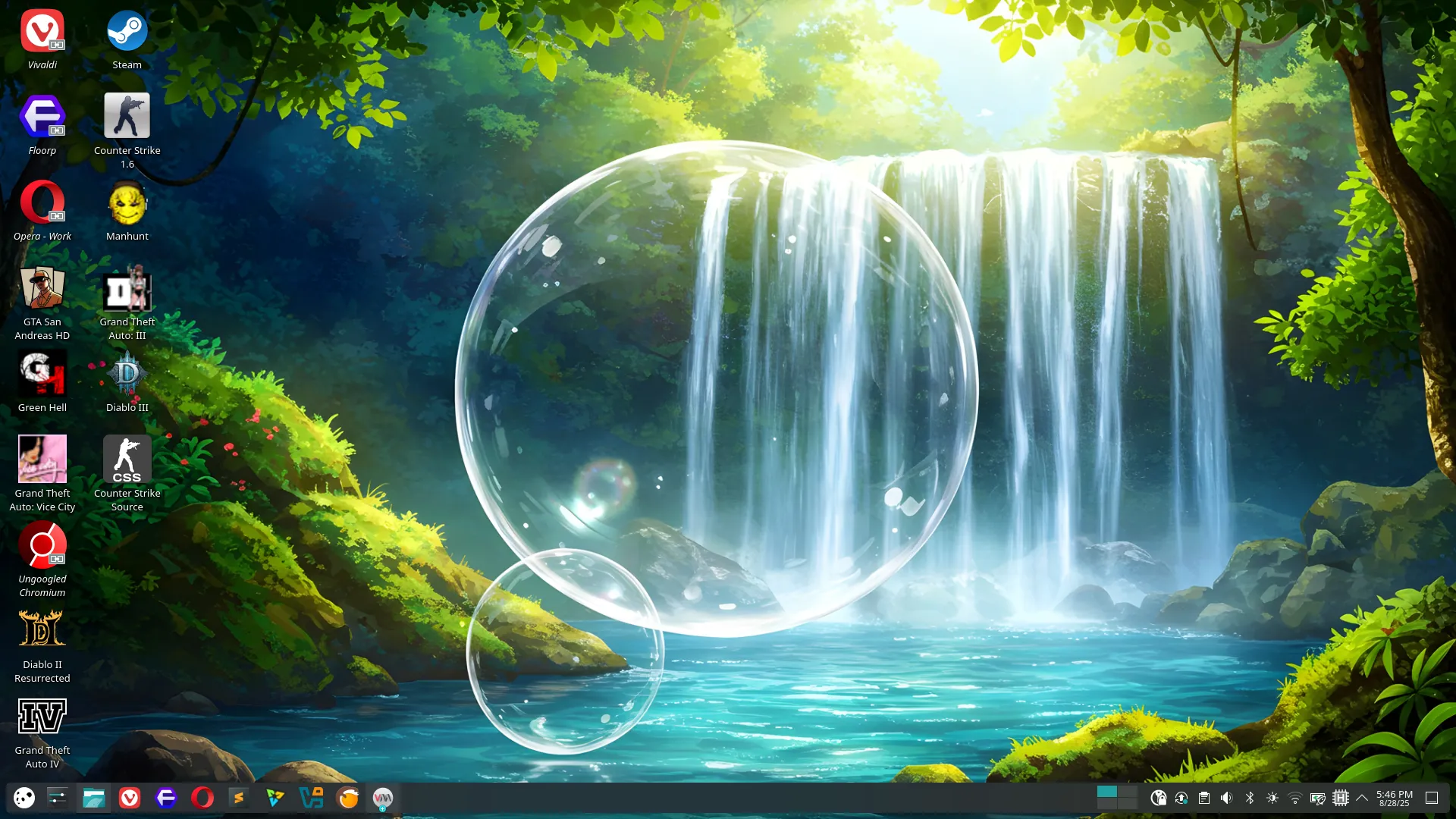Open Ungoogled Chromium from the desktop

point(42,544)
